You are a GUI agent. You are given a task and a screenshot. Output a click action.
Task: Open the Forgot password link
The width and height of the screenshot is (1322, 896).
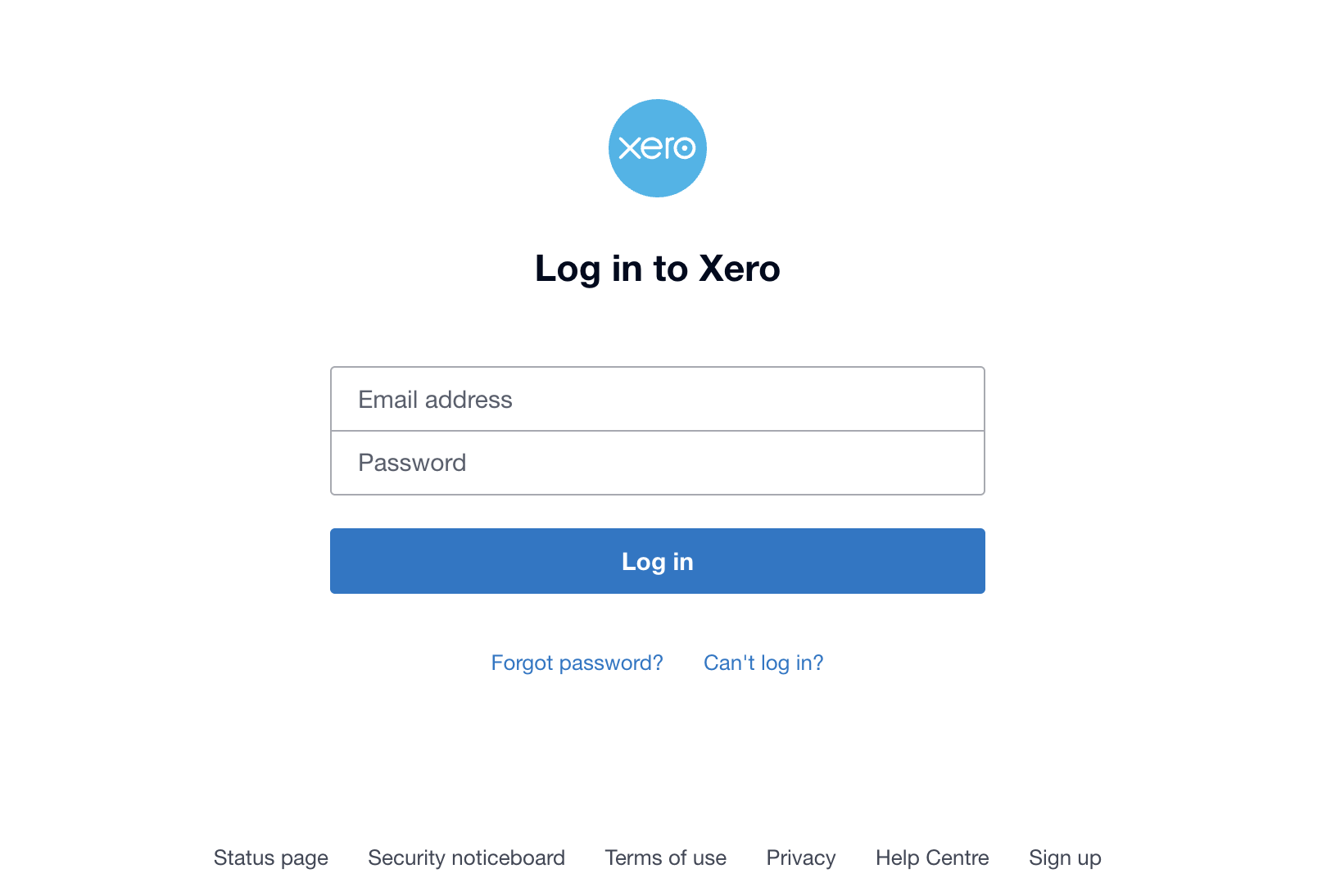pos(577,663)
